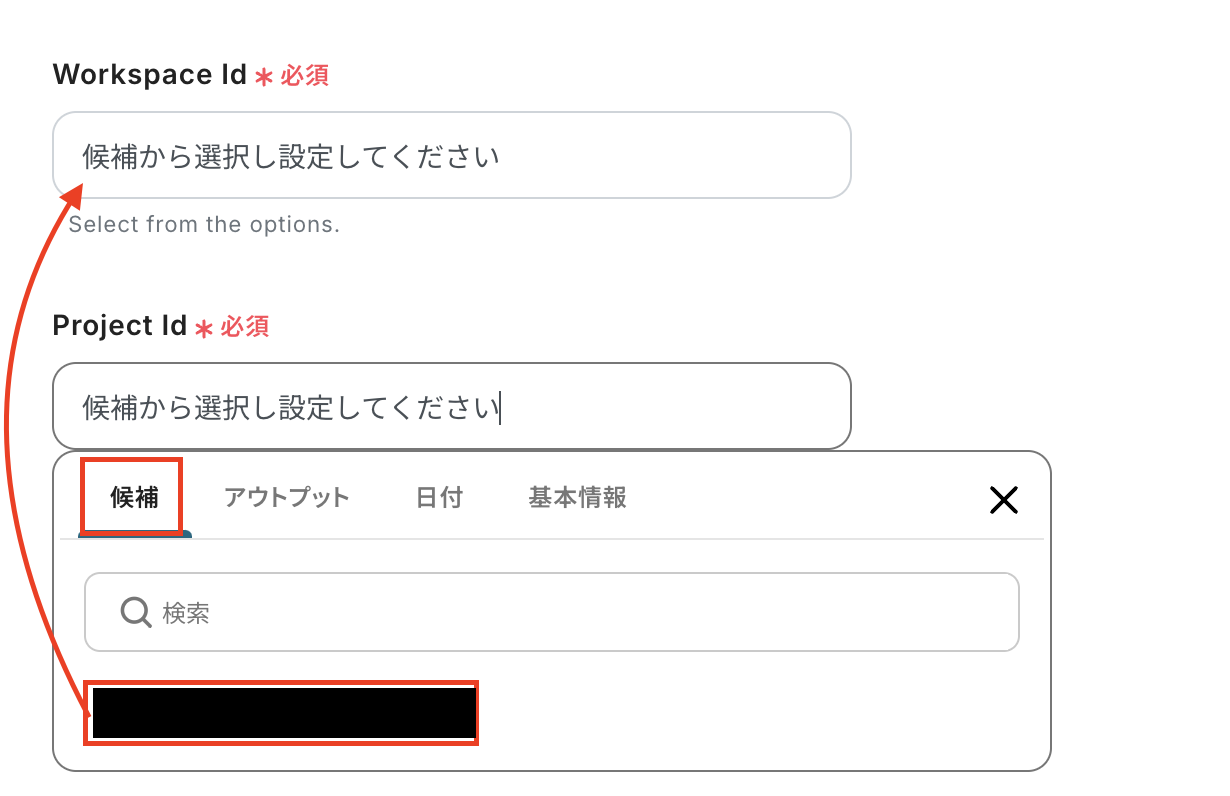
Task: Click the search magnifier icon
Action: 135,612
